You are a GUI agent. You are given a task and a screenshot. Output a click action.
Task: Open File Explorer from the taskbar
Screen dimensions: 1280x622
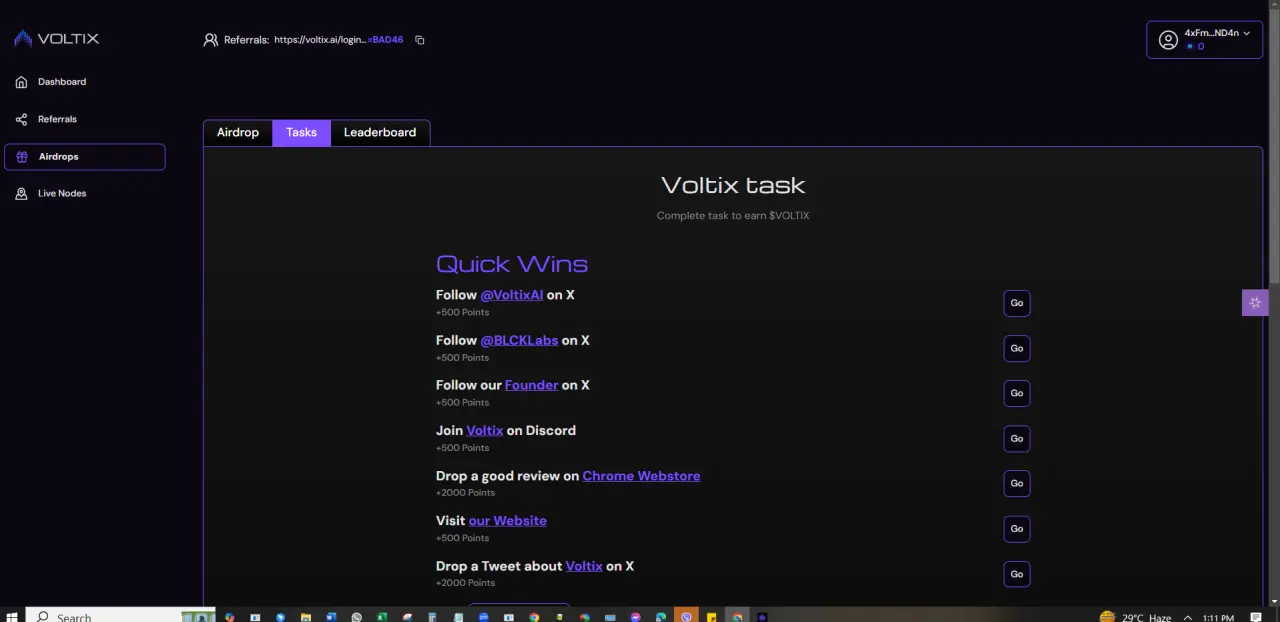pyautogui.click(x=306, y=617)
